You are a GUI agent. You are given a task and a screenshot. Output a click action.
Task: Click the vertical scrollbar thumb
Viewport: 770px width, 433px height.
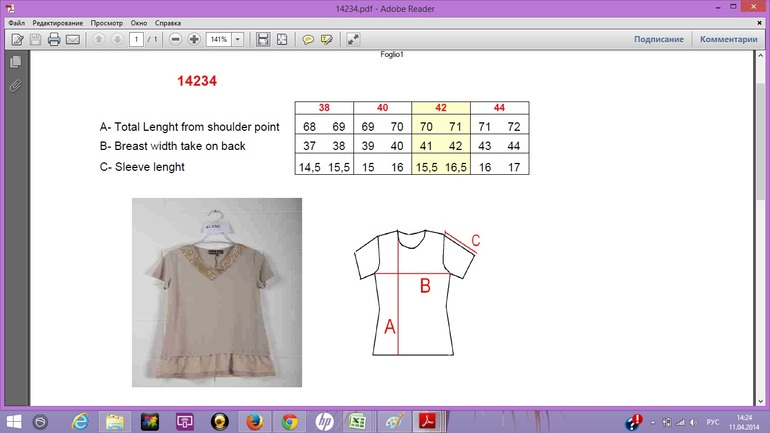tap(760, 141)
